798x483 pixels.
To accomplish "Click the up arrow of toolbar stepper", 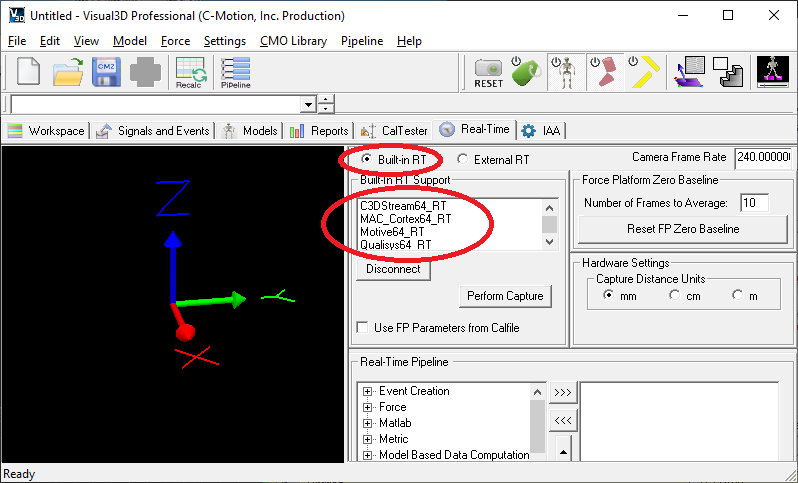I will coord(325,99).
